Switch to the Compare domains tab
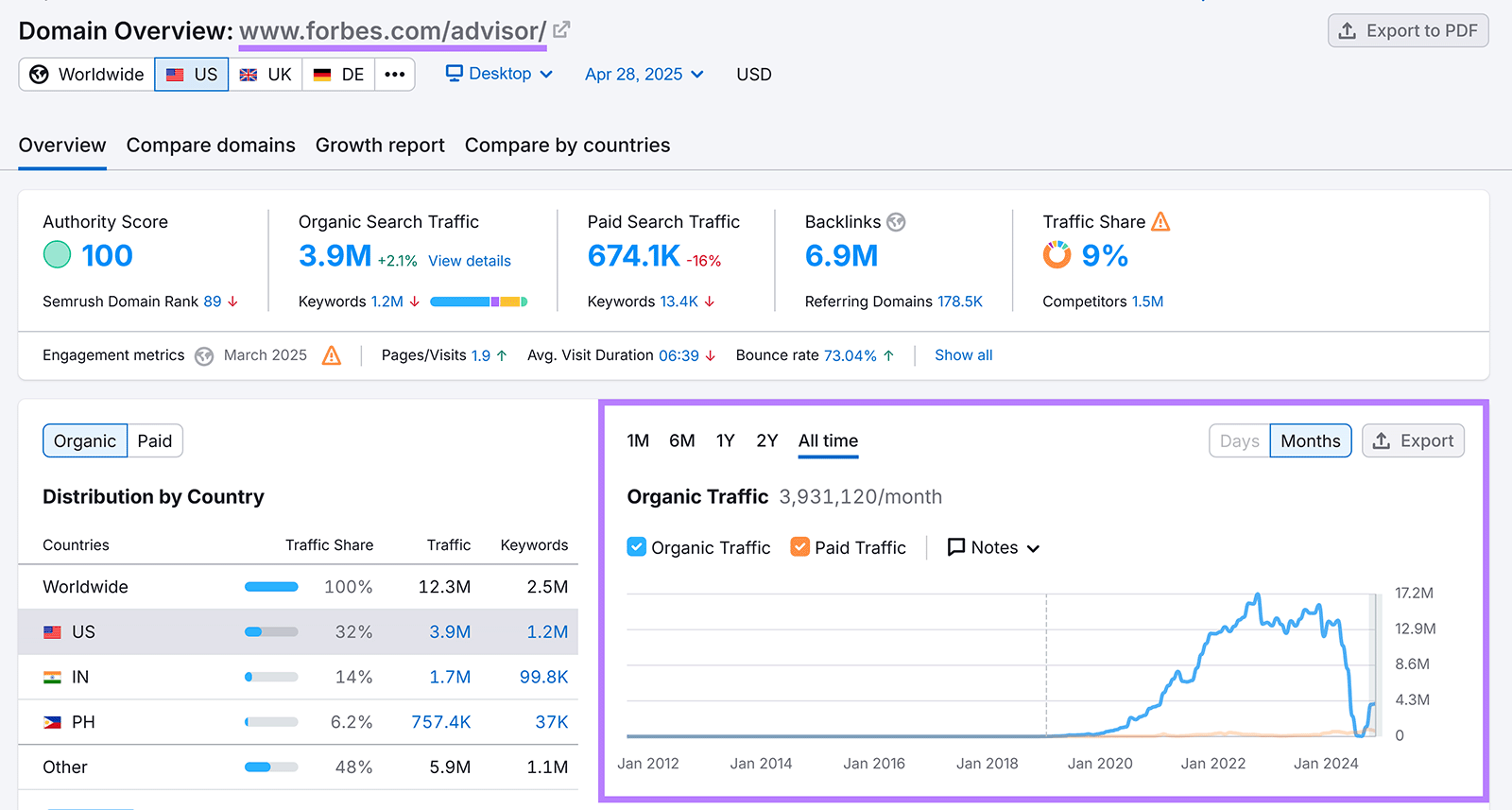Viewport: 1512px width, 810px height. pyautogui.click(x=211, y=146)
